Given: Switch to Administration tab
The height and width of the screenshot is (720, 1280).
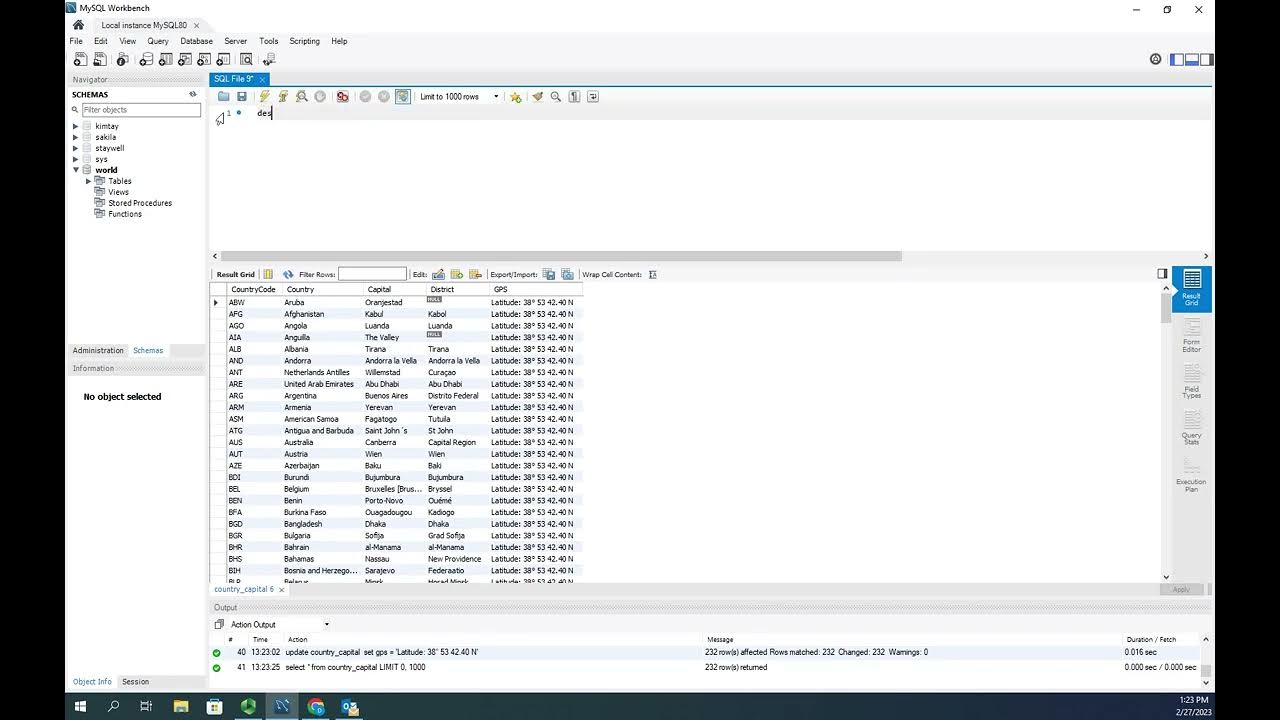Looking at the screenshot, I should click(x=98, y=351).
